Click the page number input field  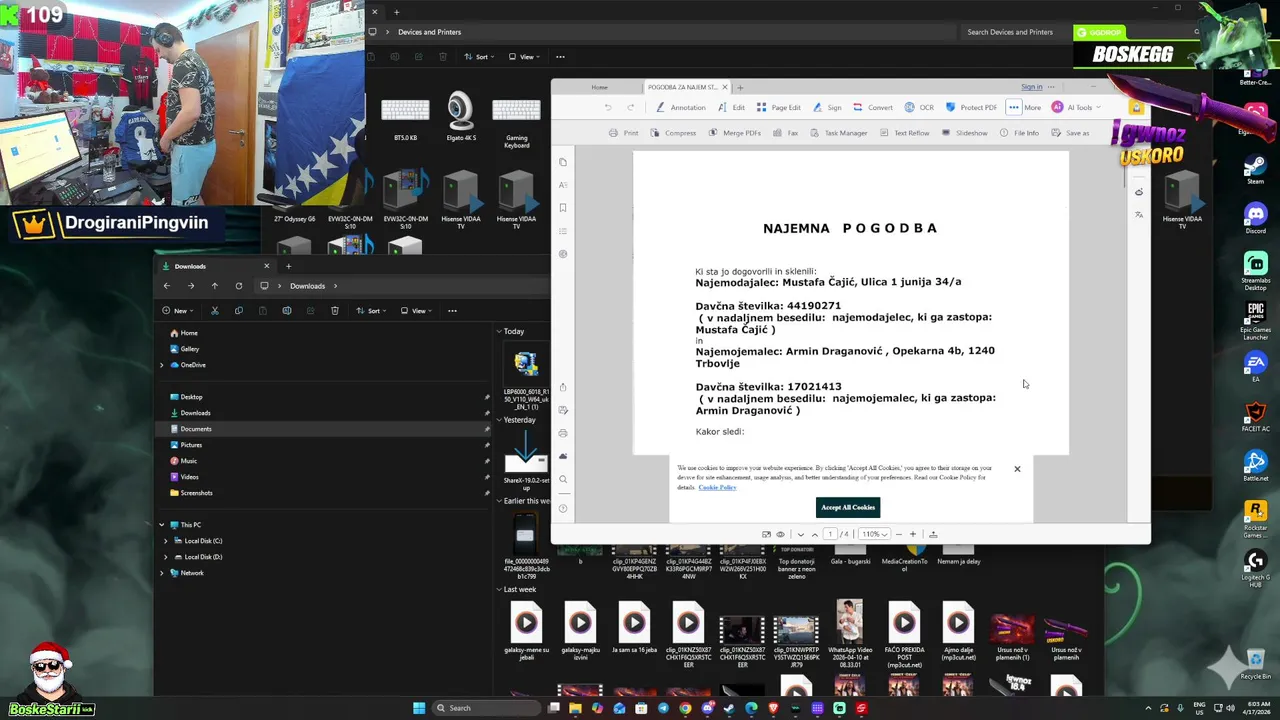[x=830, y=534]
